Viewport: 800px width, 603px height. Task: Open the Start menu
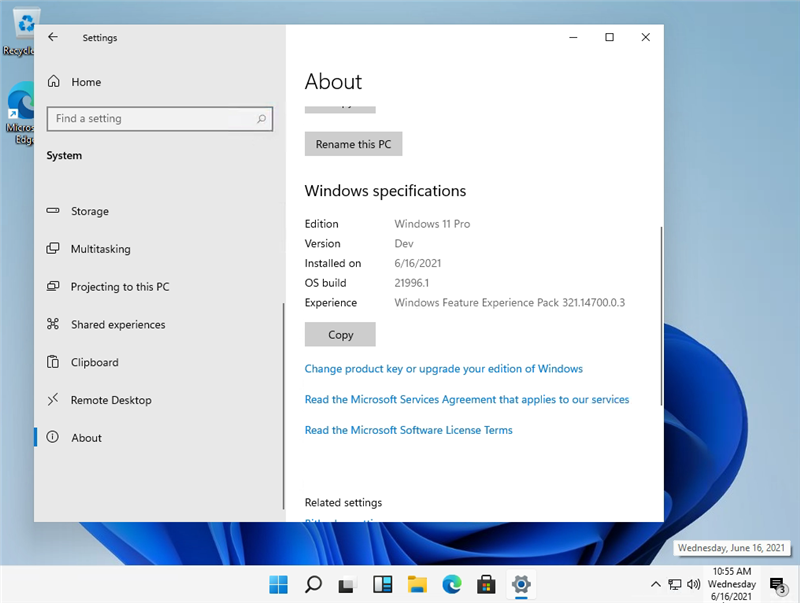278,584
